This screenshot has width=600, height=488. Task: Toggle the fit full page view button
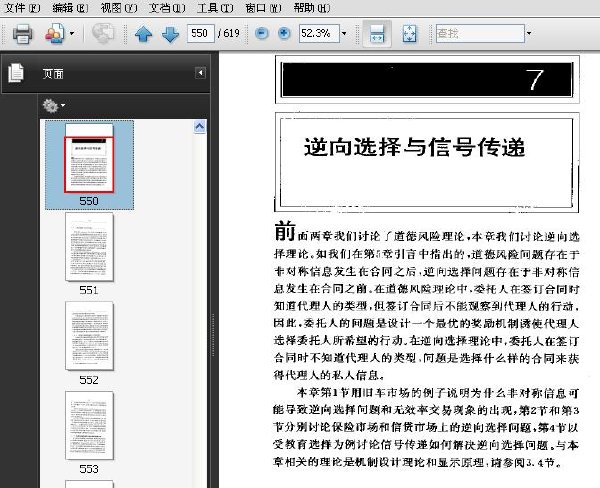coord(409,34)
